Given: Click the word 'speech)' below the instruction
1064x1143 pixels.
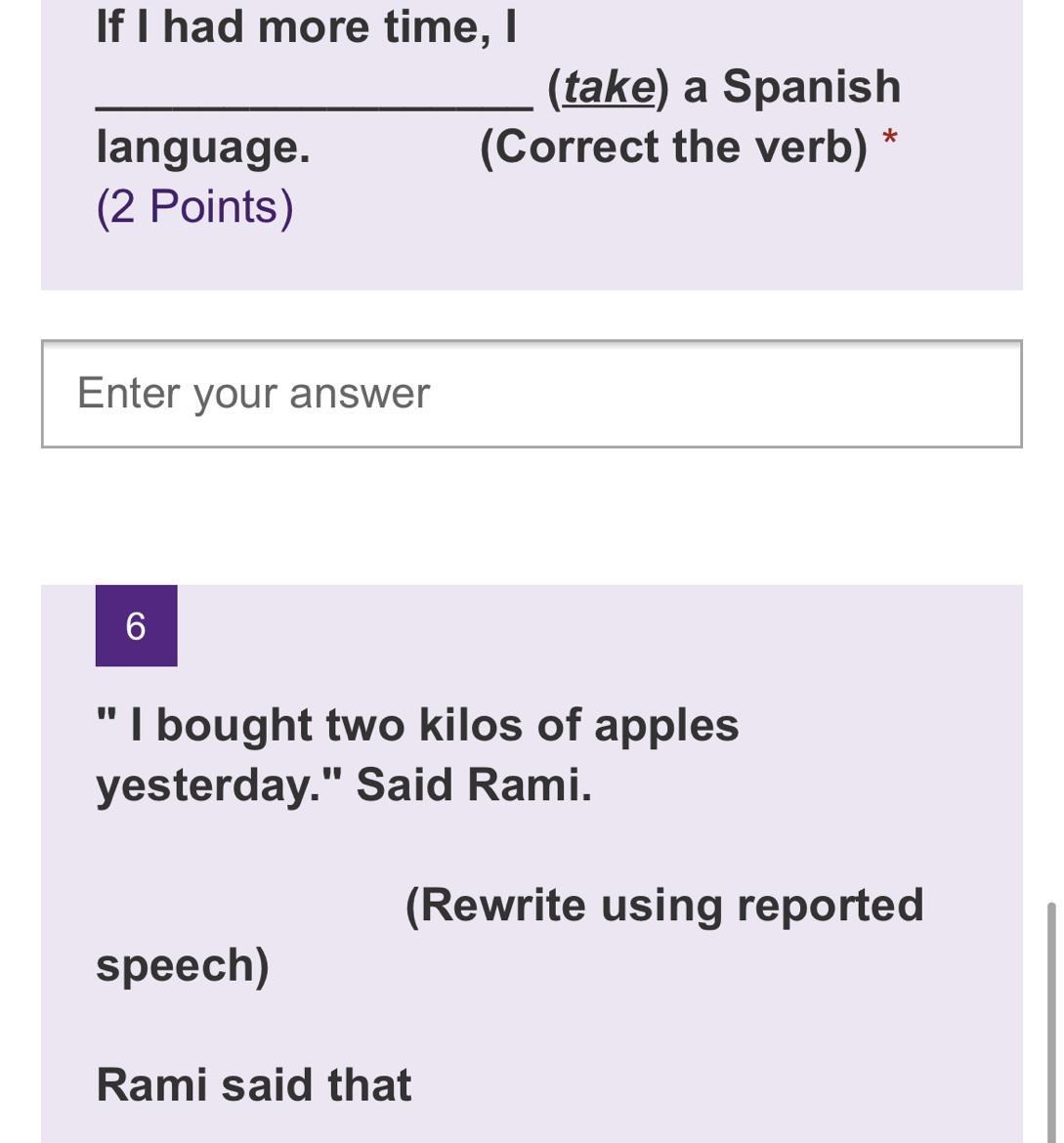Looking at the screenshot, I should 183,965.
